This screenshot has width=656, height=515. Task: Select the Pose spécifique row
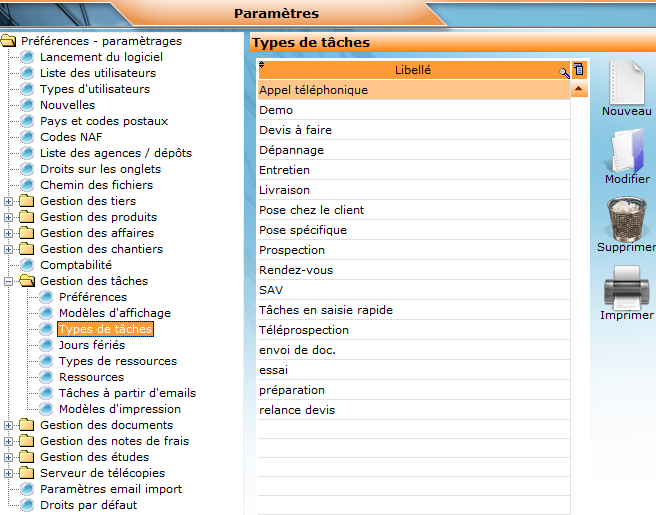414,230
